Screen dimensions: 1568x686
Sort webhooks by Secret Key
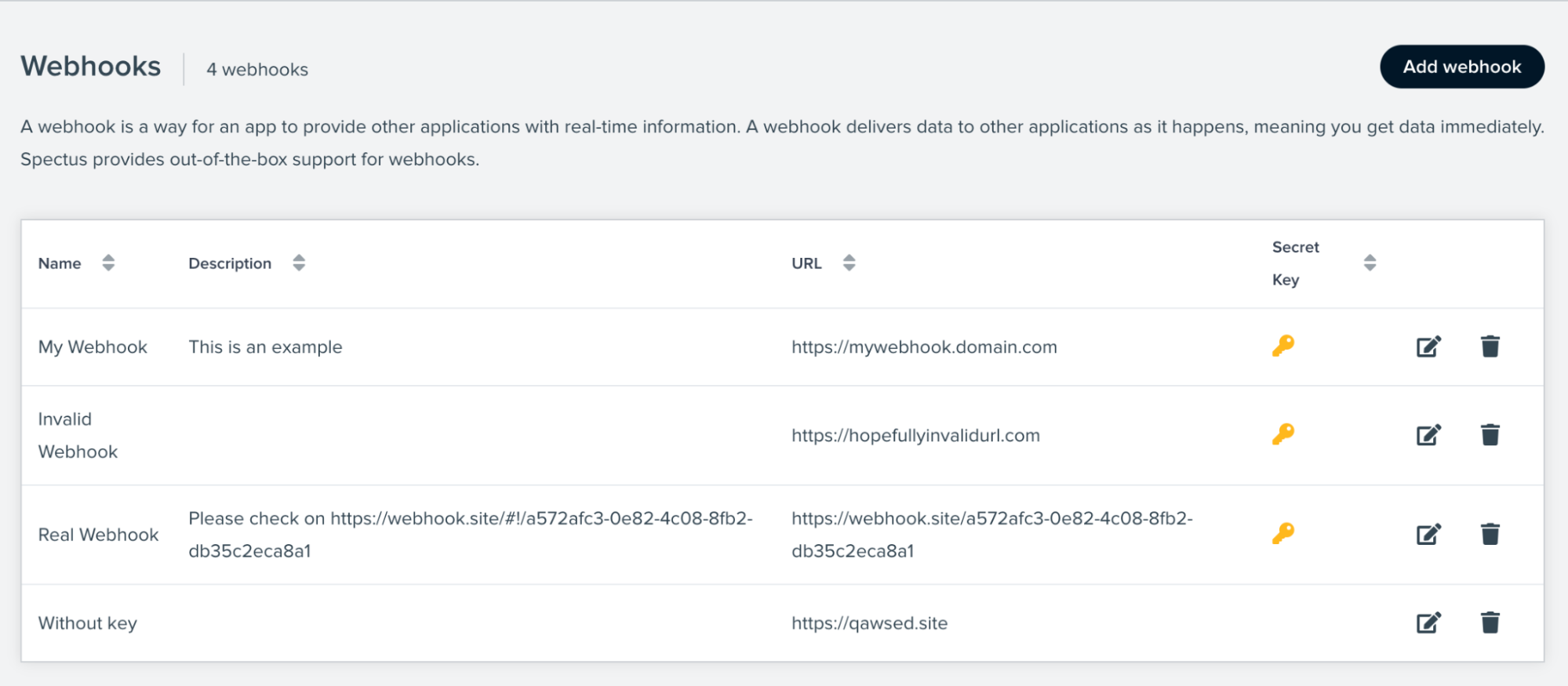coord(1370,263)
